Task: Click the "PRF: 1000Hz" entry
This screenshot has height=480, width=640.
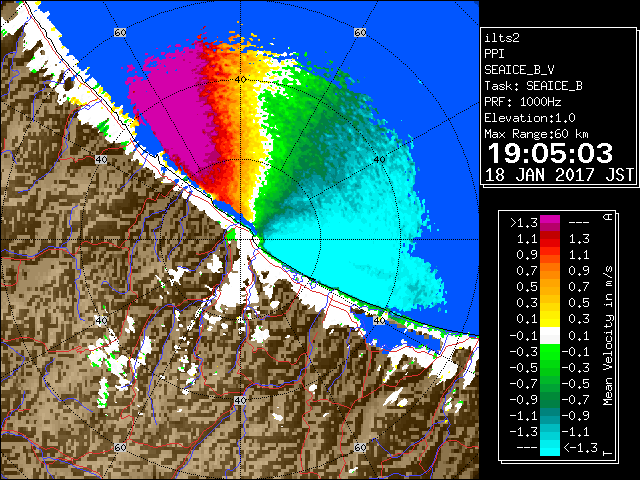Action: [523, 102]
